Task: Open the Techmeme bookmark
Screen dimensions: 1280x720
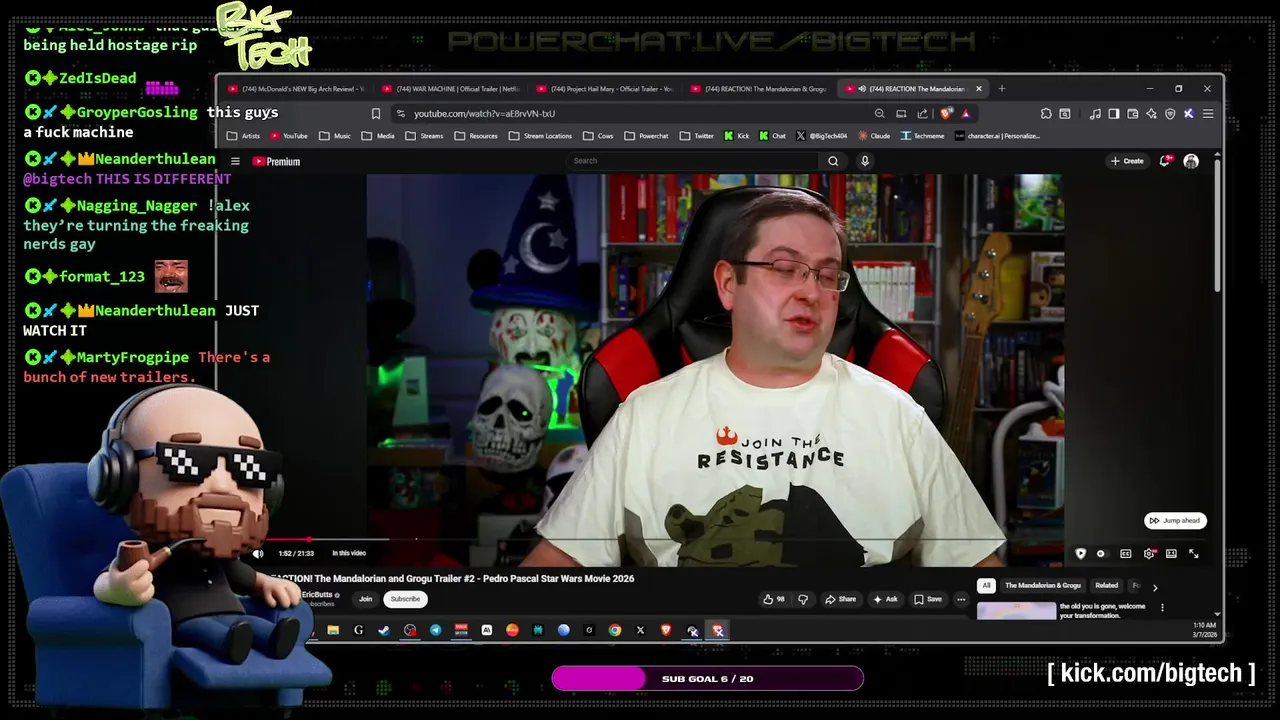Action: click(921, 136)
